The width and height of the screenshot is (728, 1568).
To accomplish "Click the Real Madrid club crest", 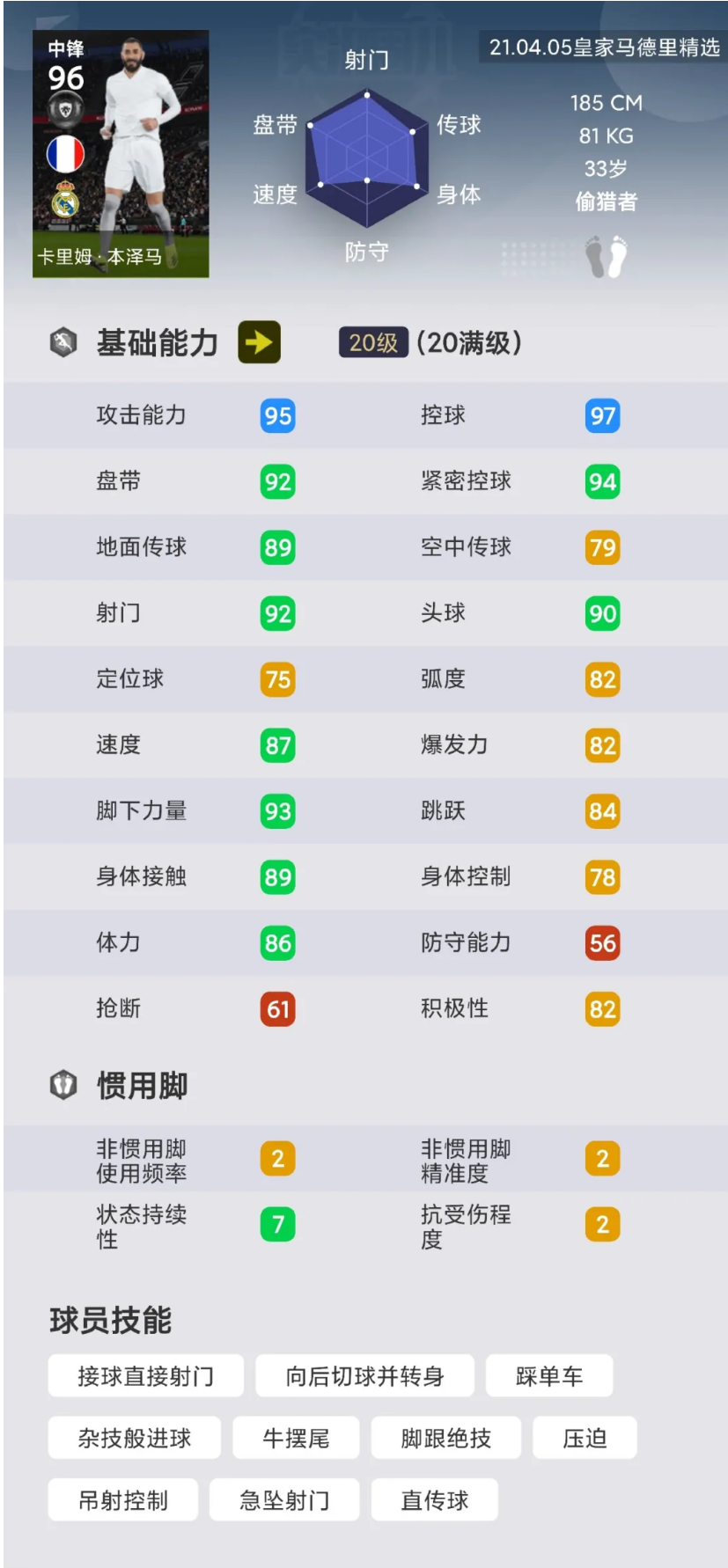I will (65, 200).
